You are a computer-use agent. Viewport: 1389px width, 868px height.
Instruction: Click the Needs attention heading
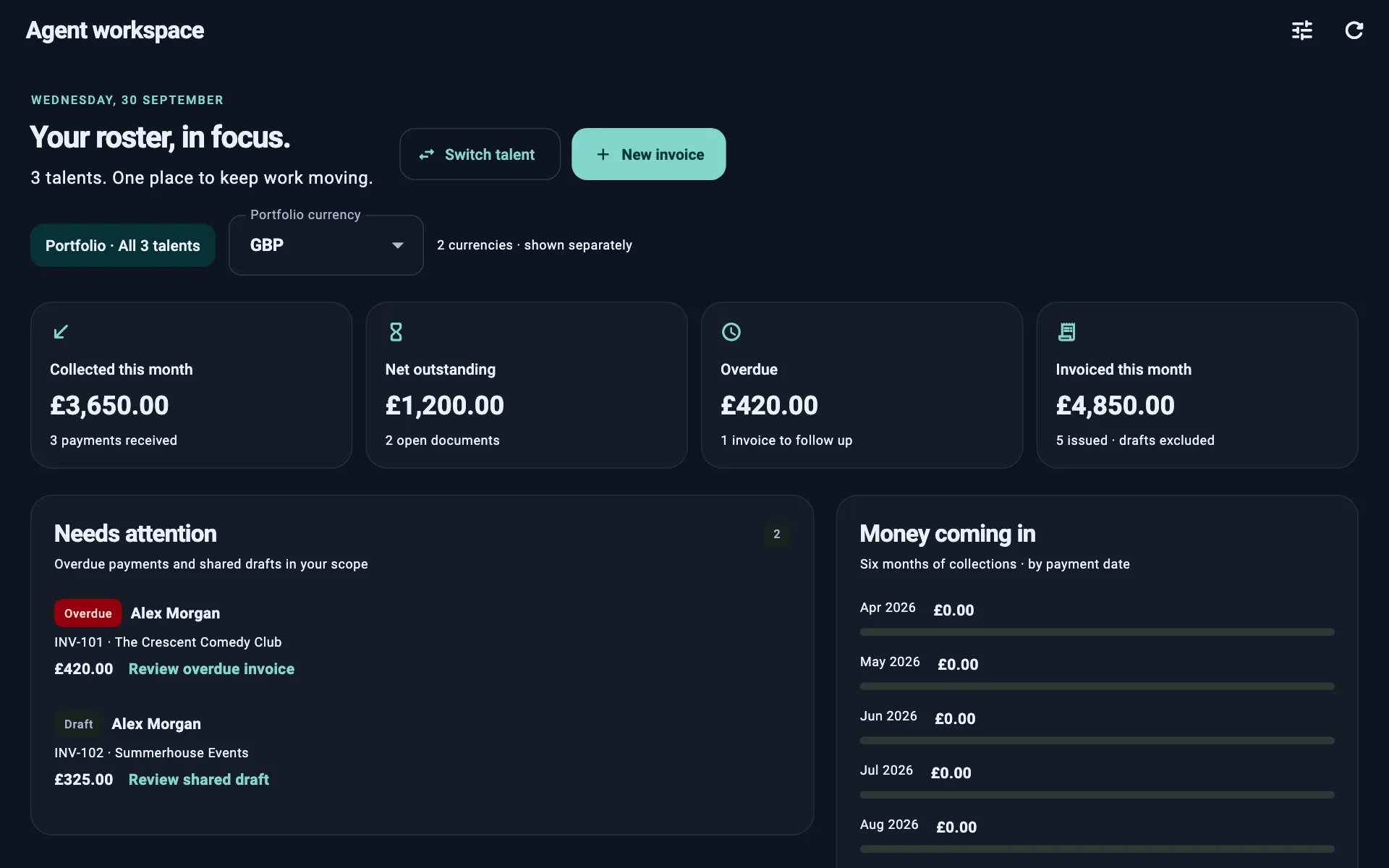(135, 534)
